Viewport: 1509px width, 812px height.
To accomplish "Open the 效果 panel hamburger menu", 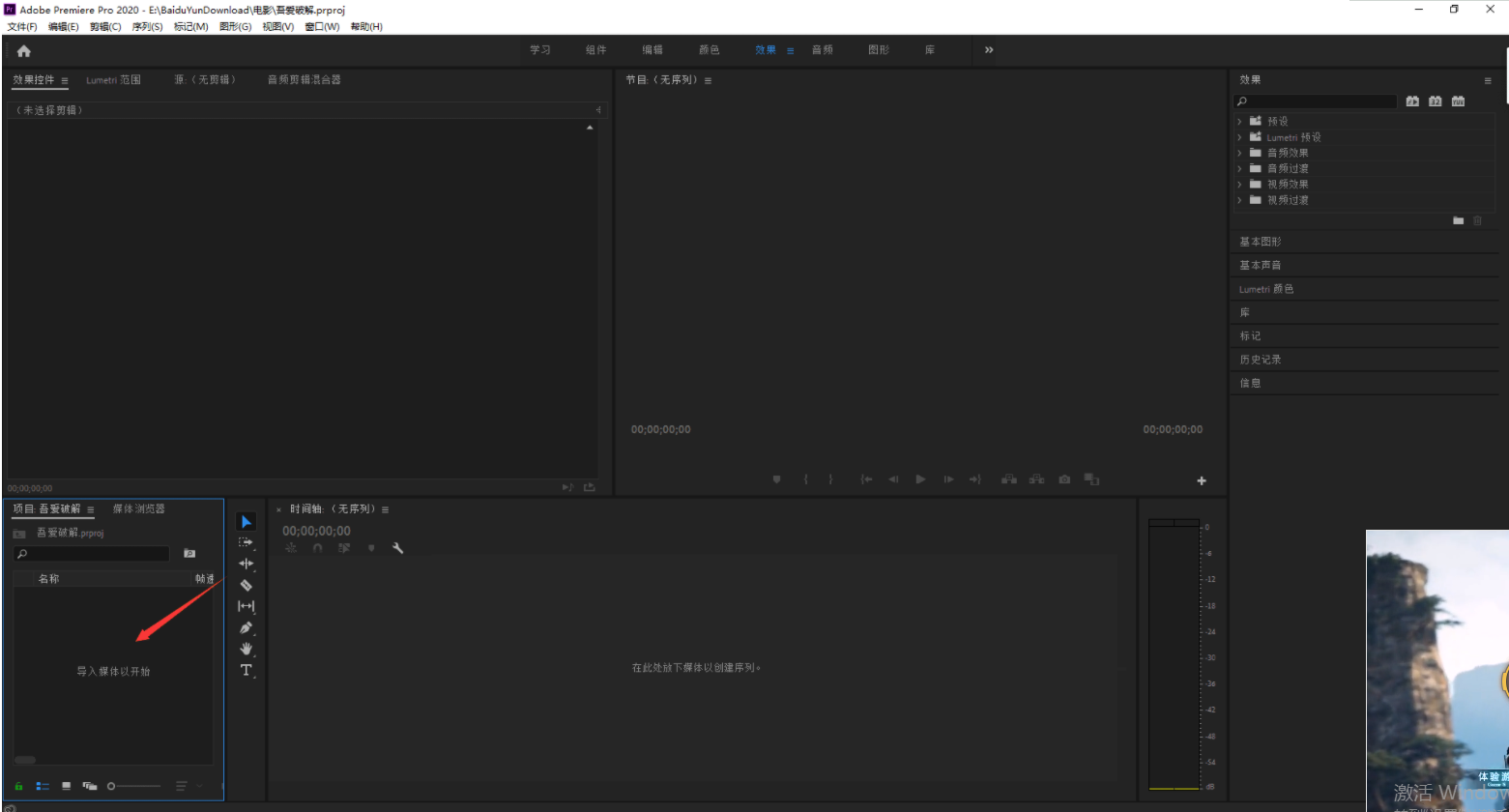I will click(x=1488, y=80).
